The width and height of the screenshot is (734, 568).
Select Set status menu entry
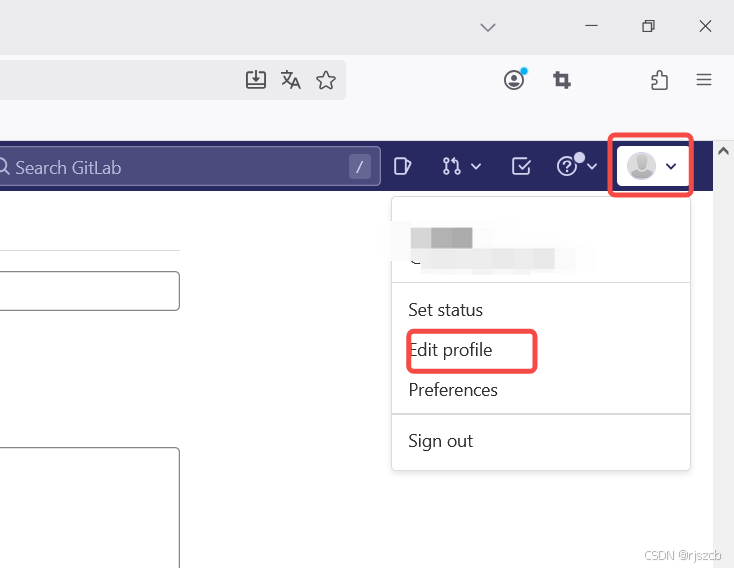445,310
